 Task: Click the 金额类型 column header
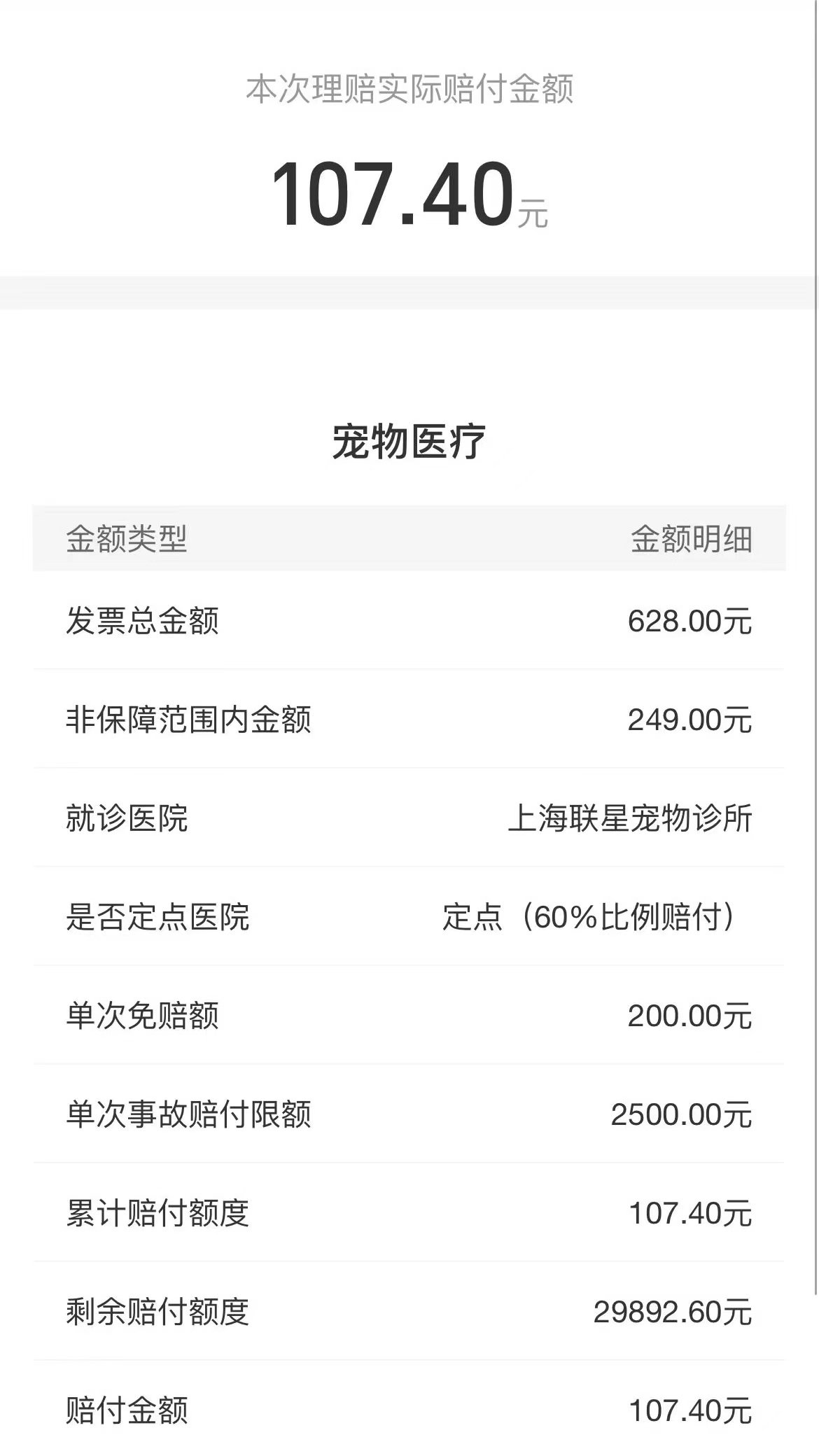point(127,539)
